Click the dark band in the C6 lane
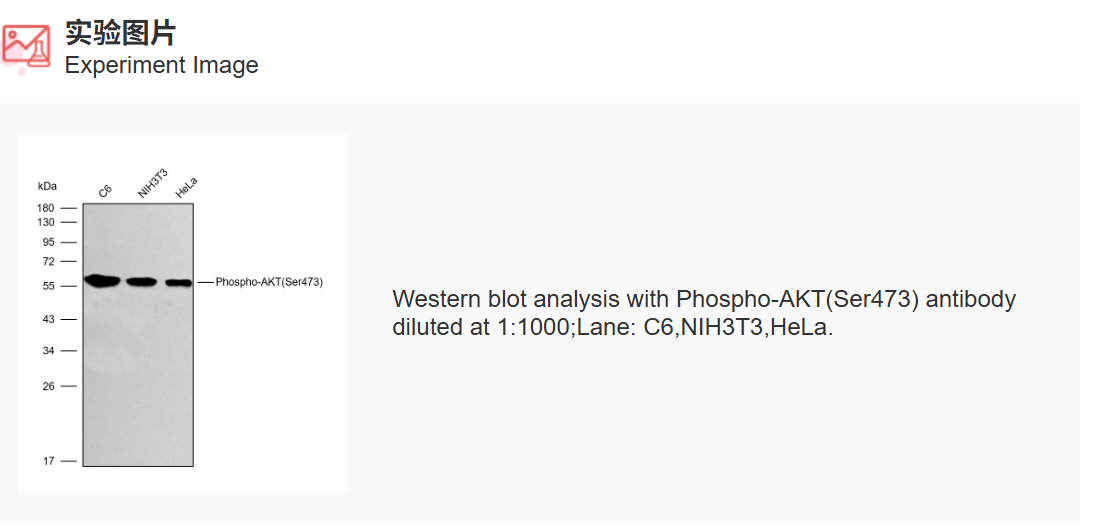This screenshot has height=531, width=1095. pyautogui.click(x=102, y=280)
